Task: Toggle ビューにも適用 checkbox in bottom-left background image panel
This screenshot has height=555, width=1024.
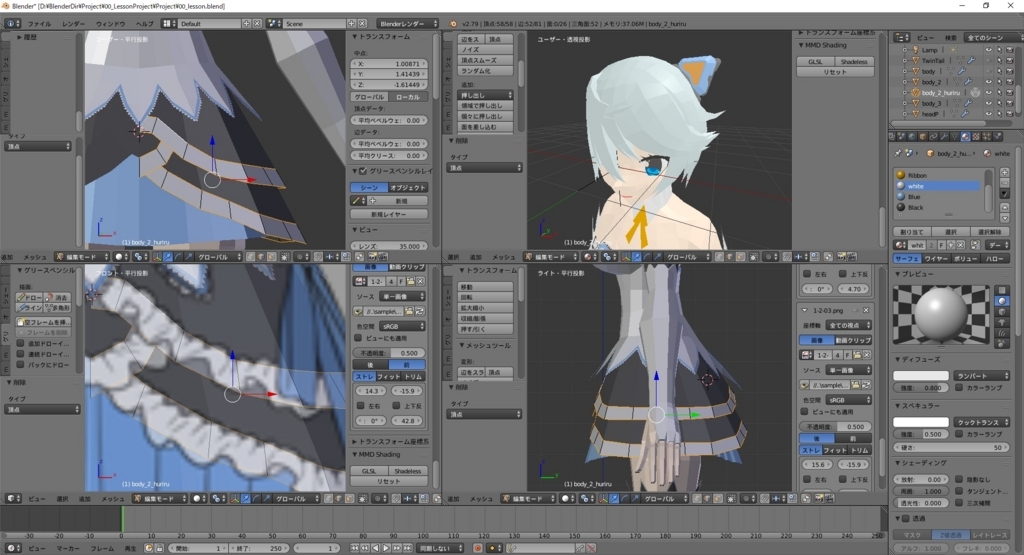Action: [358, 338]
